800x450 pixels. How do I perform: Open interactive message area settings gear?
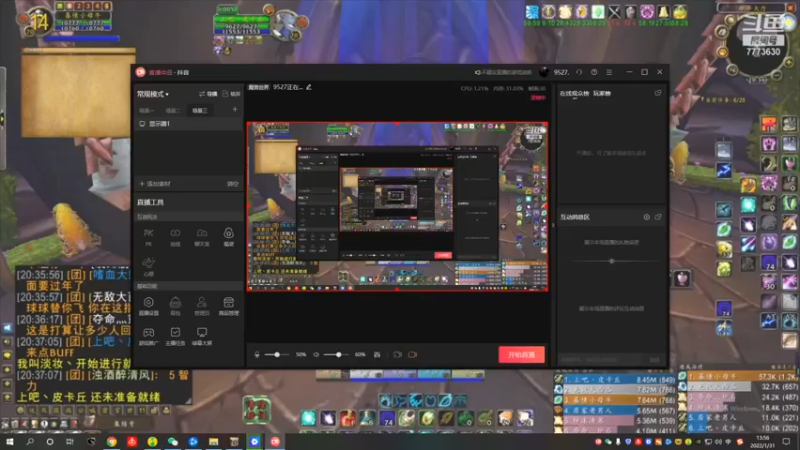tap(646, 217)
